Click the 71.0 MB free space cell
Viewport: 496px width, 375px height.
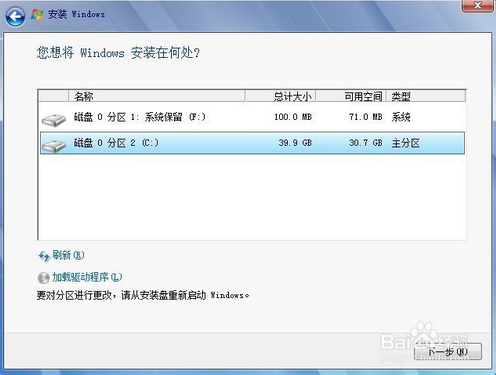click(366, 117)
